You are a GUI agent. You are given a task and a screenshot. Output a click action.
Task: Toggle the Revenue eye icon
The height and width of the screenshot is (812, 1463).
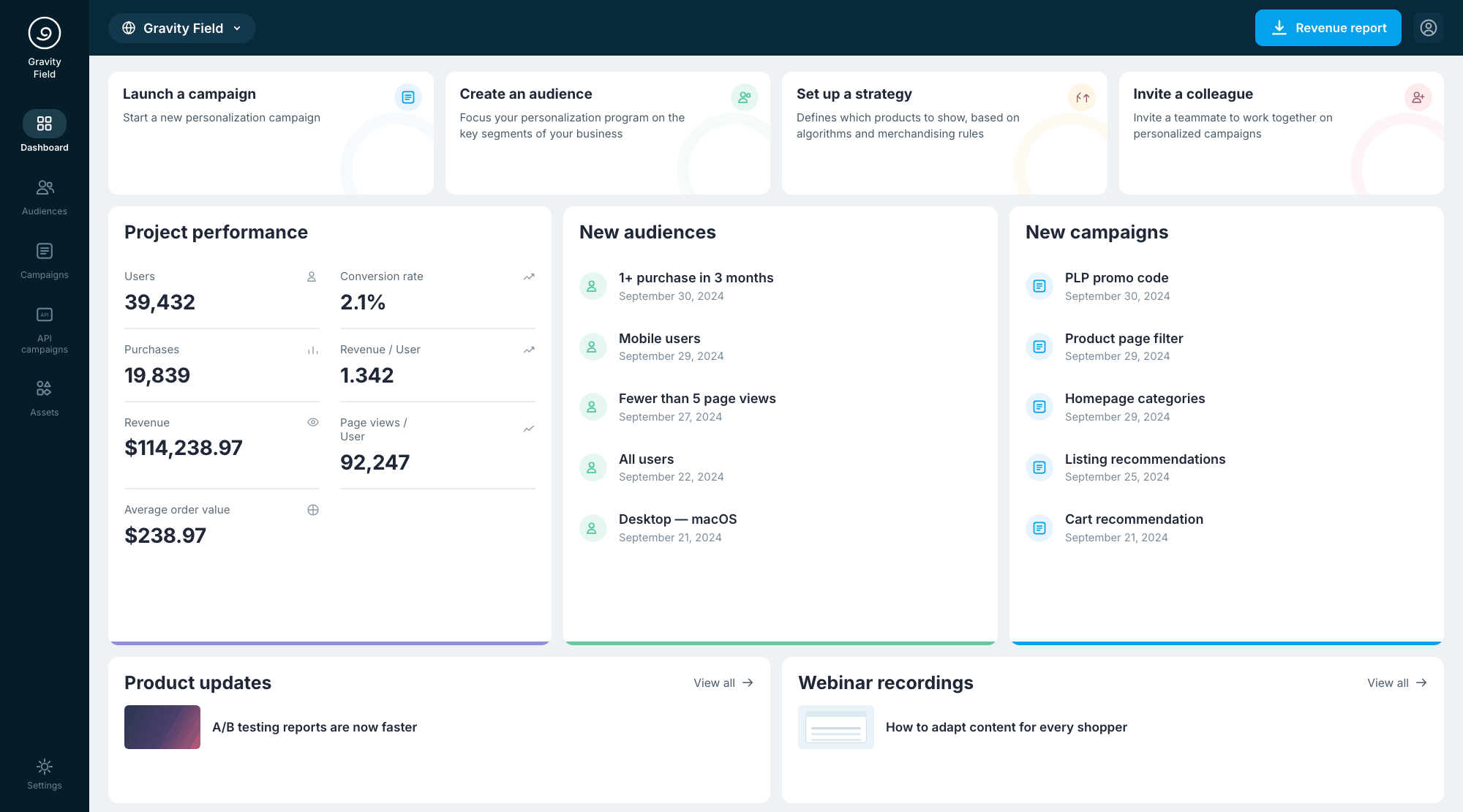(x=313, y=422)
